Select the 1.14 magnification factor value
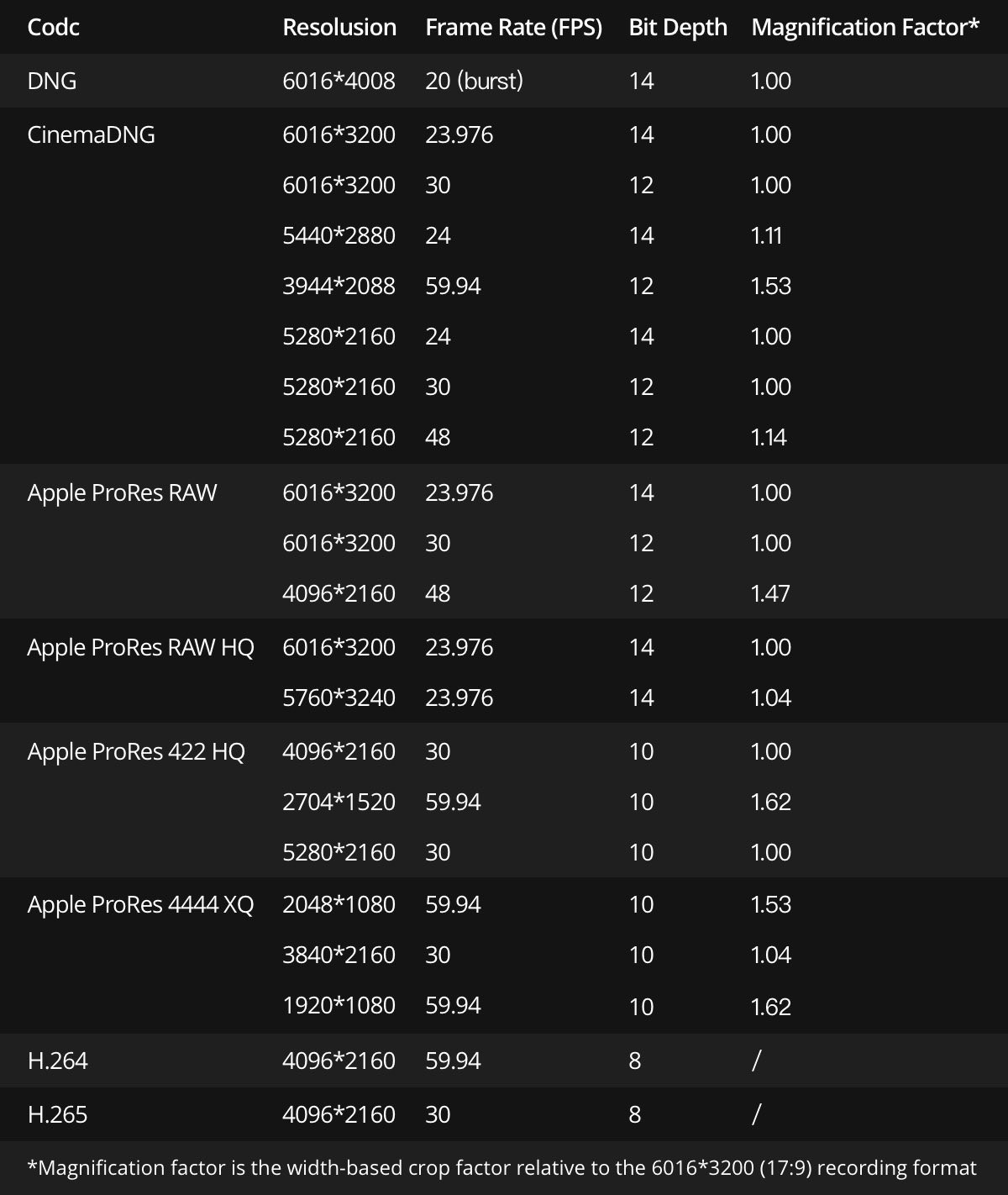 (x=769, y=437)
